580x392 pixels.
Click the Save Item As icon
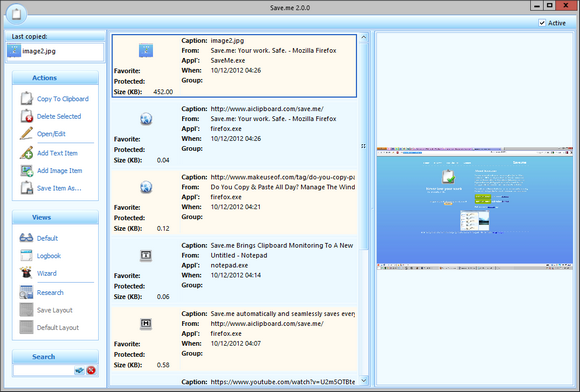coord(27,188)
